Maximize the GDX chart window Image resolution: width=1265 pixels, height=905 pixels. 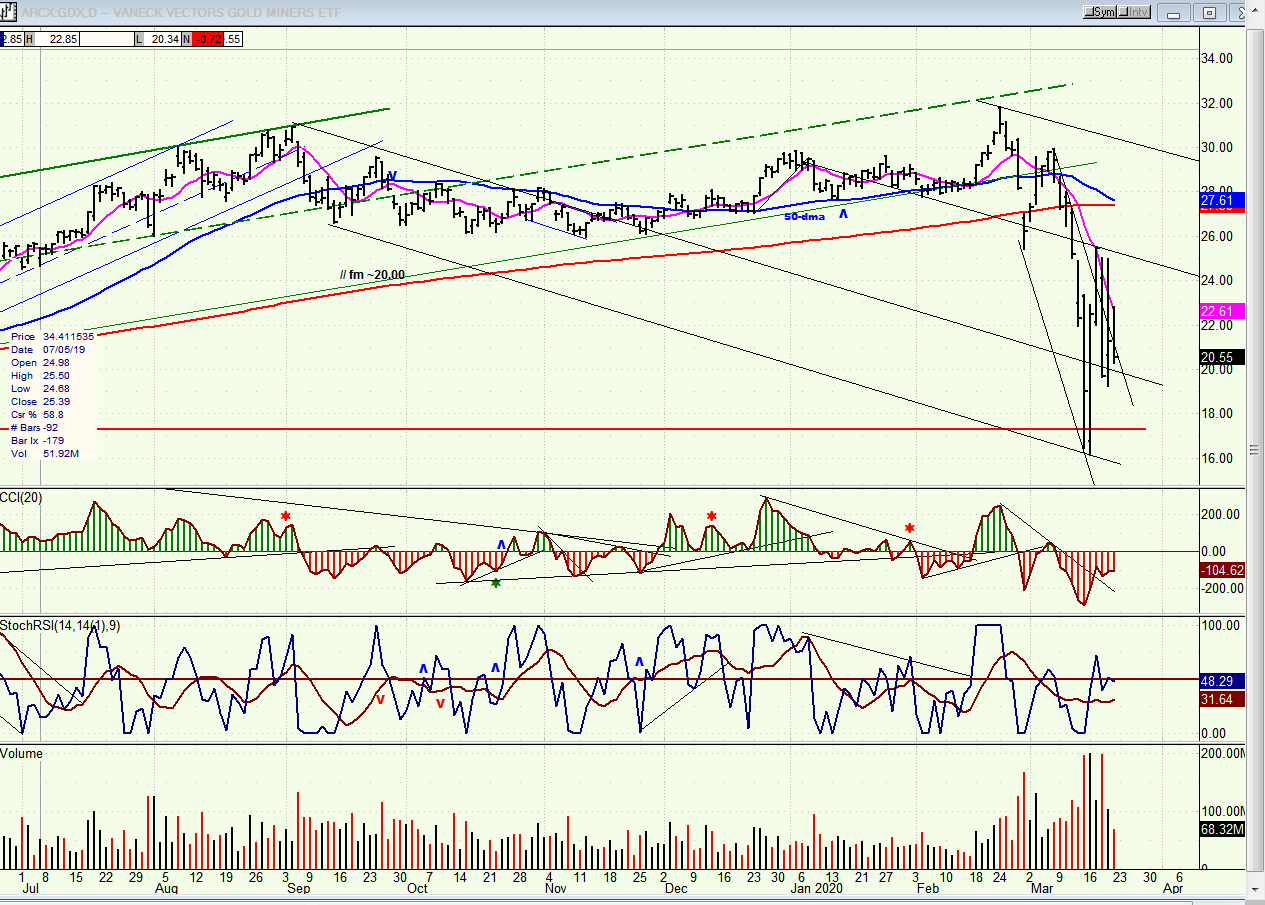tap(1209, 12)
